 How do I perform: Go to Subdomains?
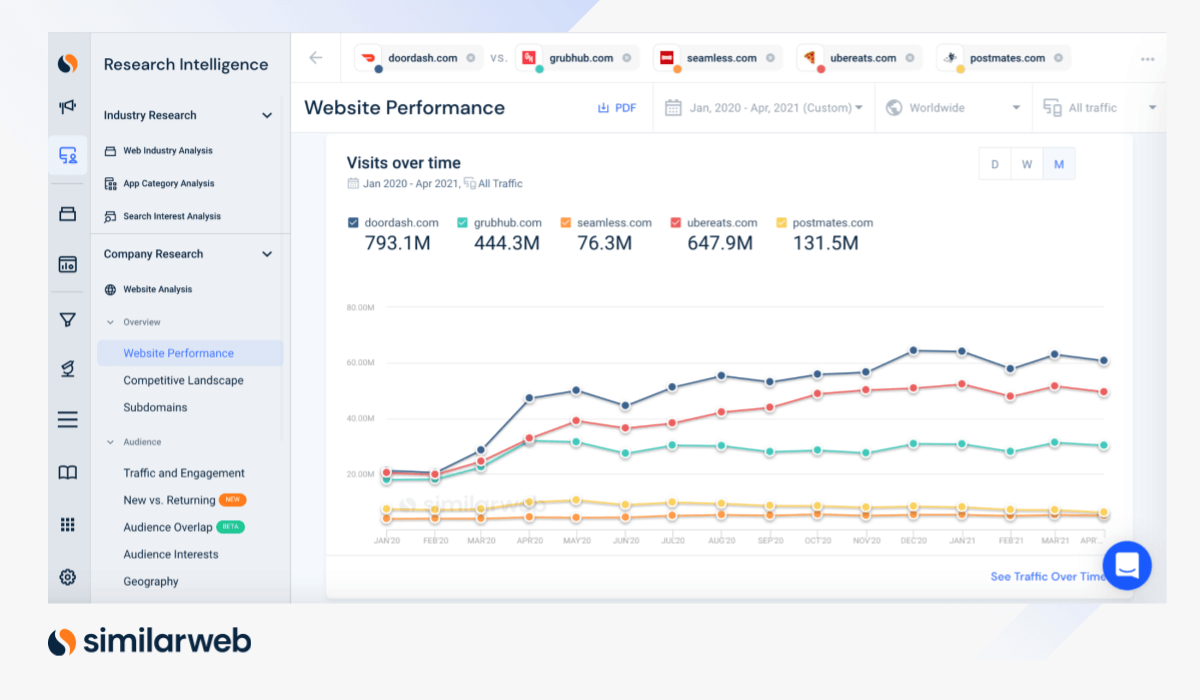[155, 407]
